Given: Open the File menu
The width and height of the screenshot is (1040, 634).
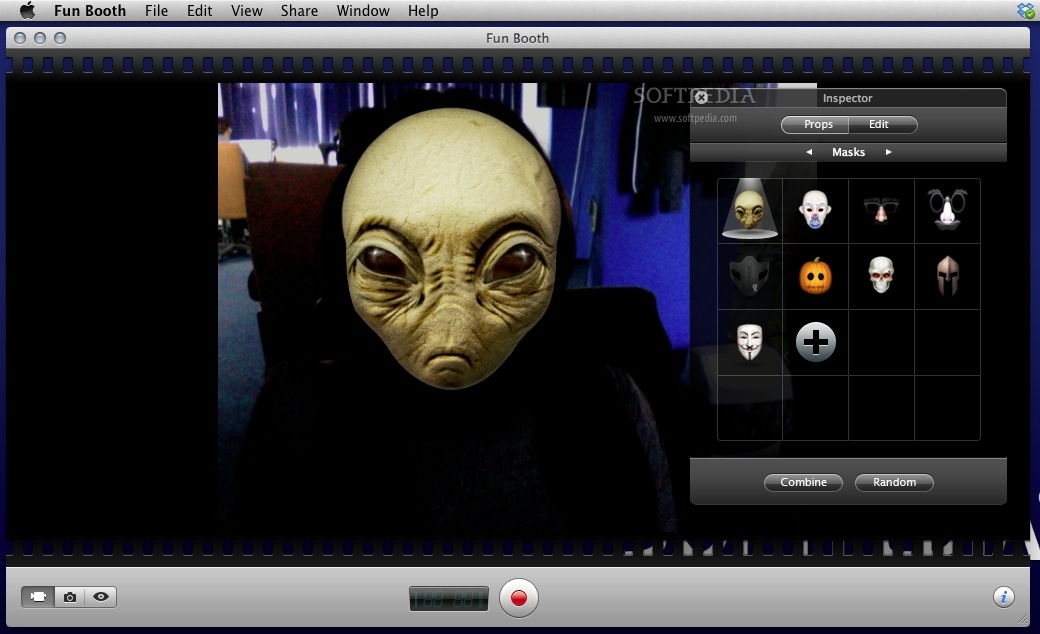Looking at the screenshot, I should [157, 11].
